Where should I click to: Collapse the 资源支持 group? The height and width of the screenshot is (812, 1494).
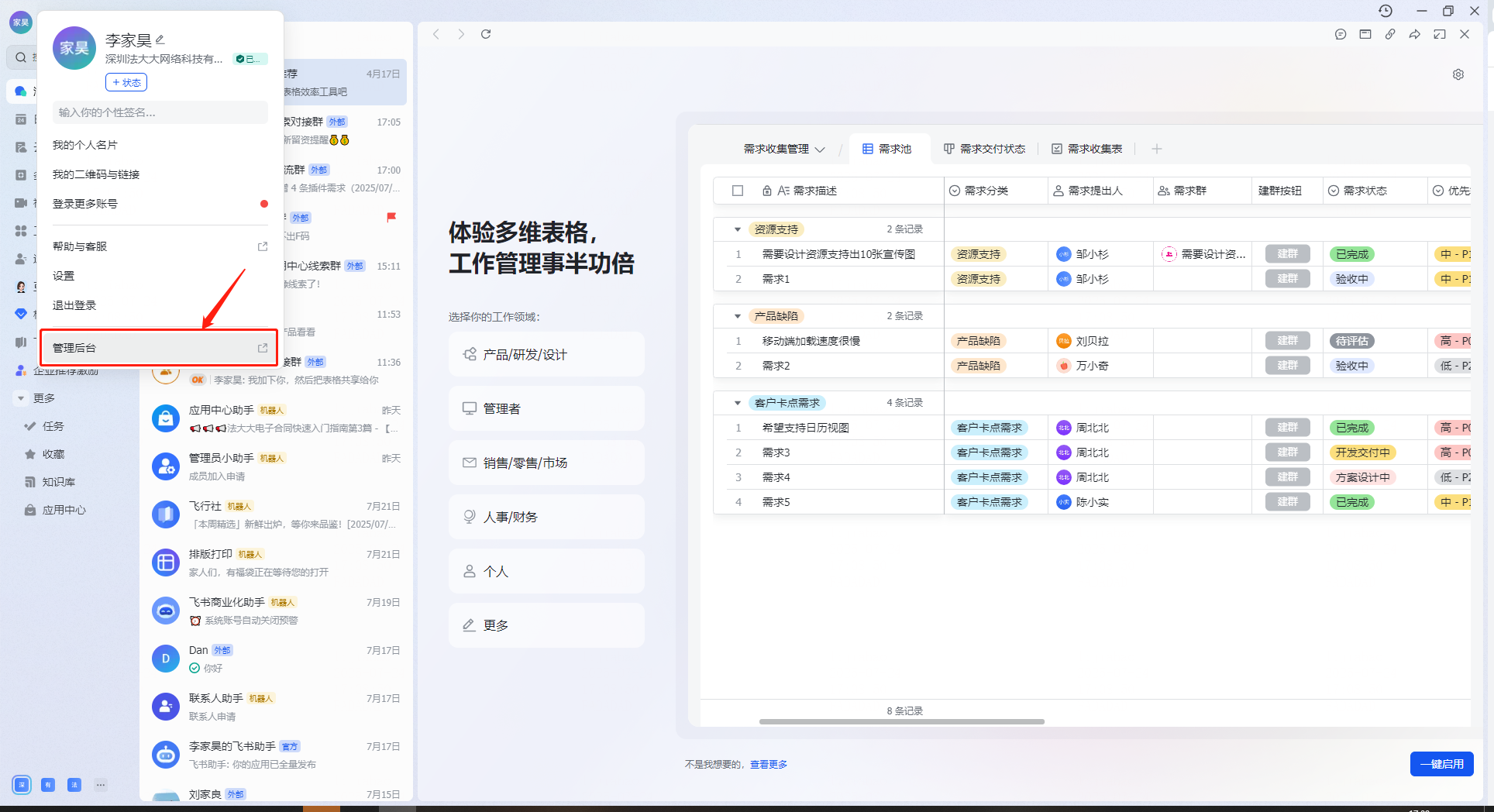pyautogui.click(x=738, y=229)
